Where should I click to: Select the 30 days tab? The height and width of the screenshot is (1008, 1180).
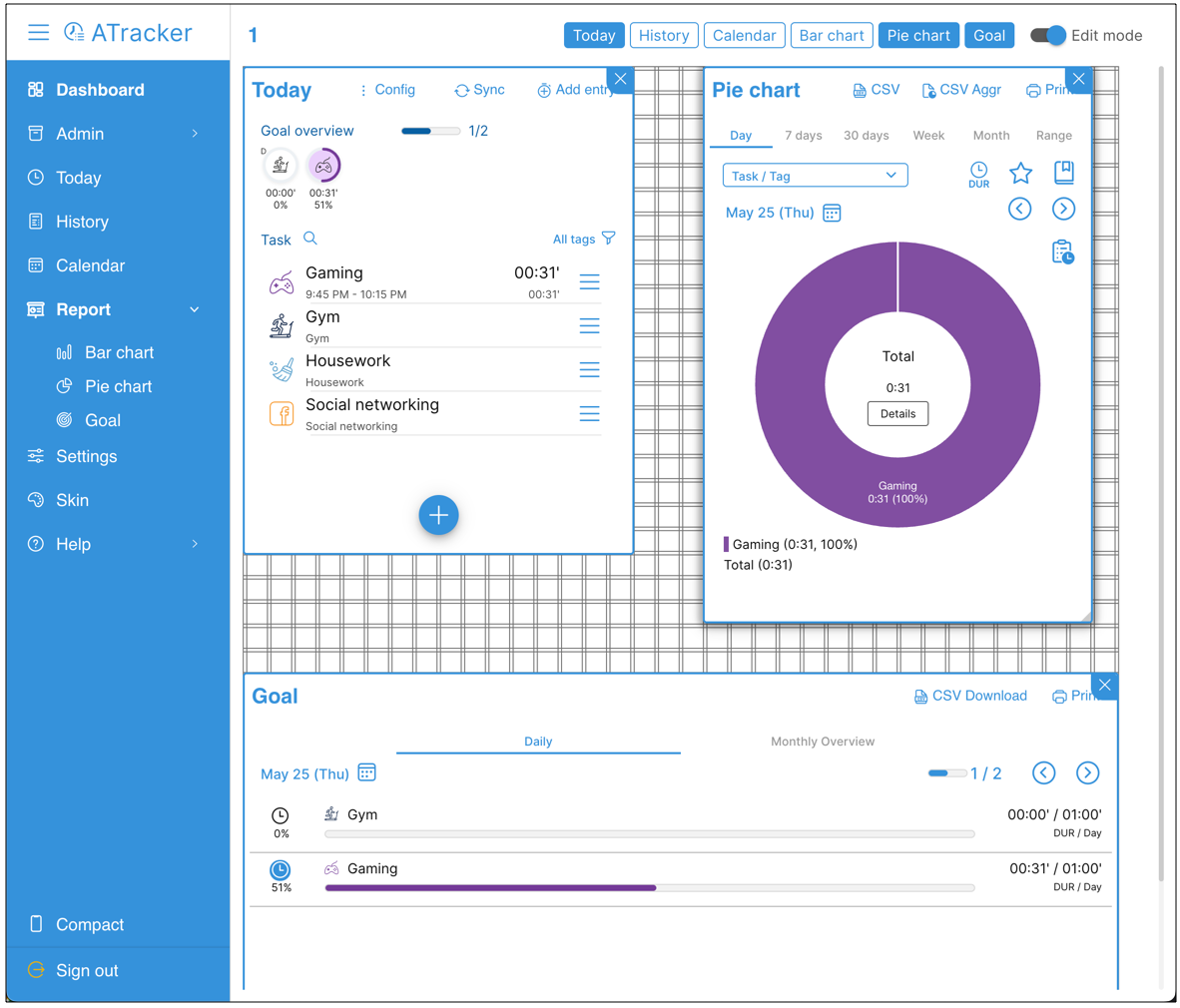click(x=867, y=136)
